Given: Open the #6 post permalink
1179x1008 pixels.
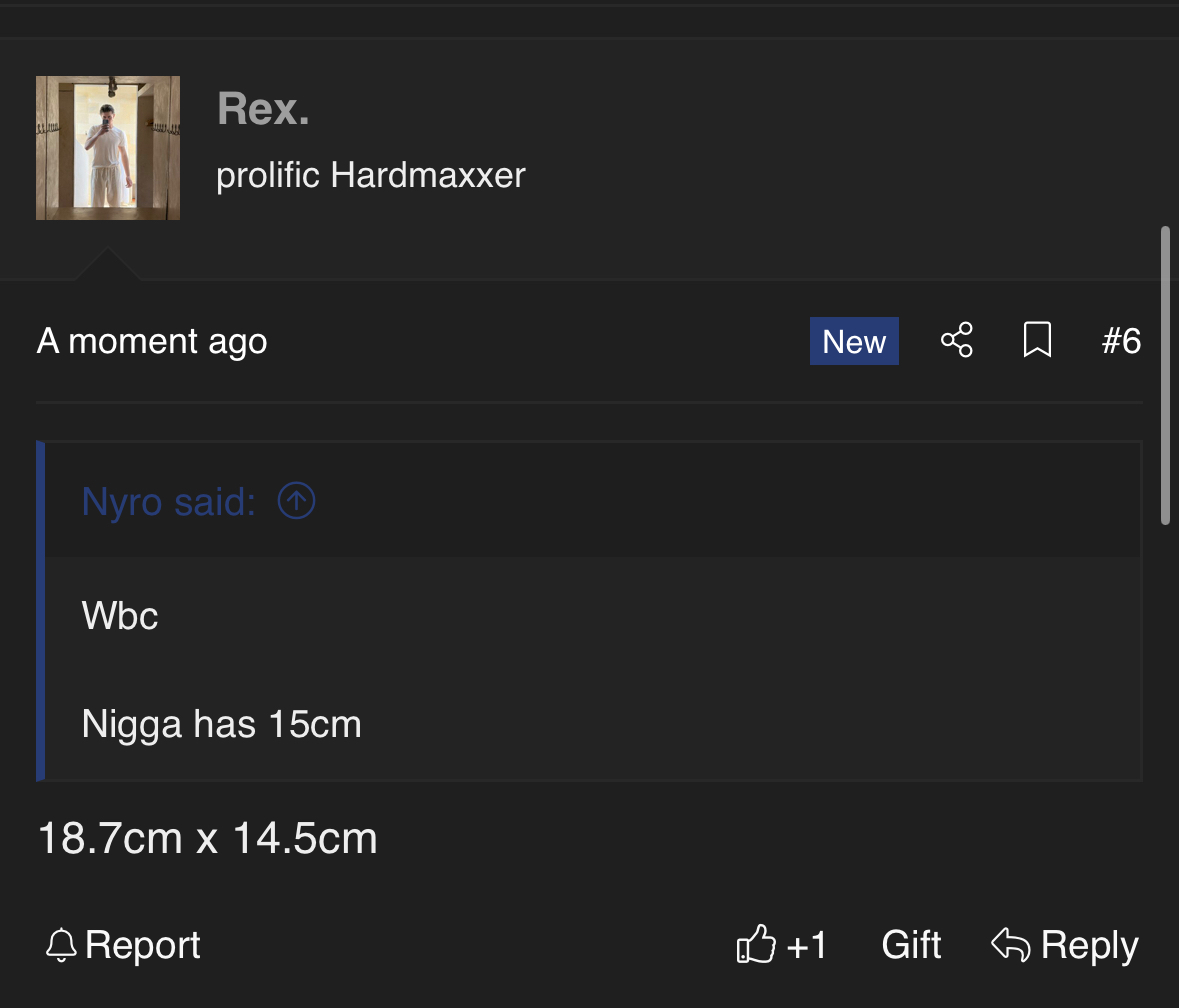Looking at the screenshot, I should (x=1121, y=341).
